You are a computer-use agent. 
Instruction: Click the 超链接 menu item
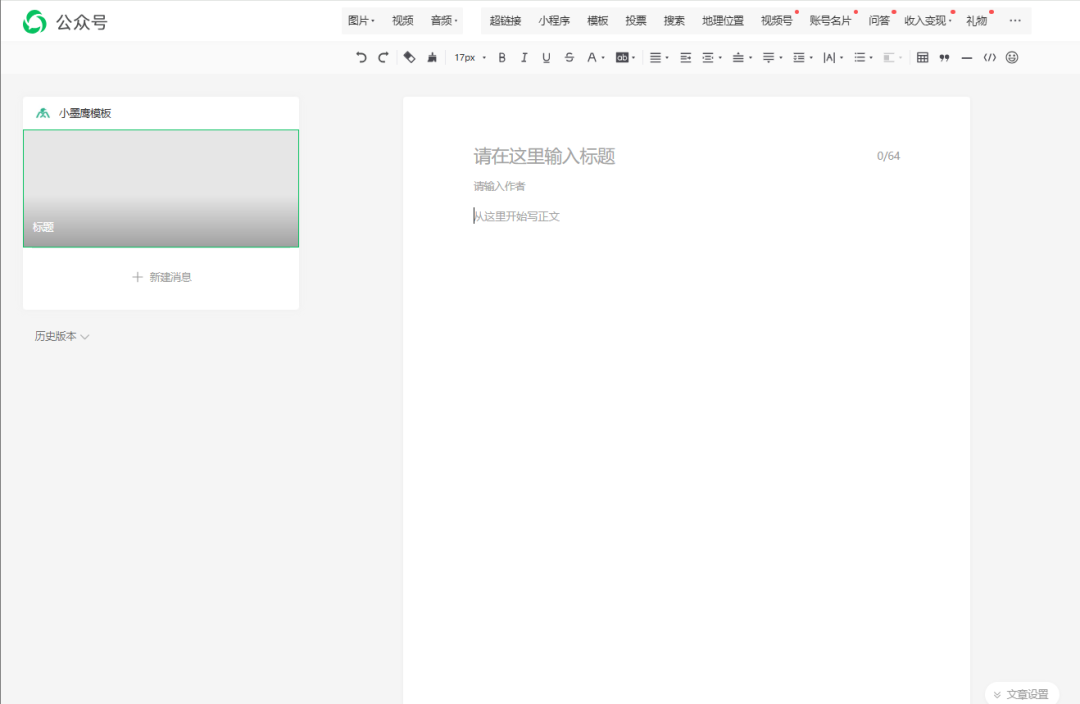505,21
